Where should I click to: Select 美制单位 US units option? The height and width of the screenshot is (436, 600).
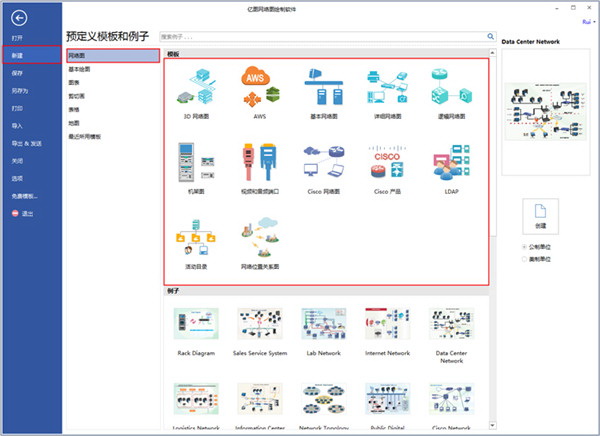point(526,259)
